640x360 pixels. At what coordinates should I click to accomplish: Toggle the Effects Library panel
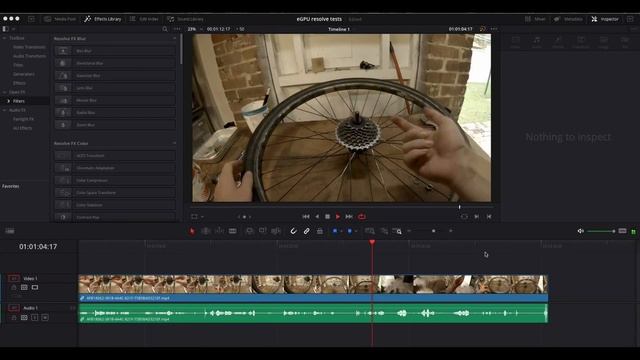pos(103,19)
